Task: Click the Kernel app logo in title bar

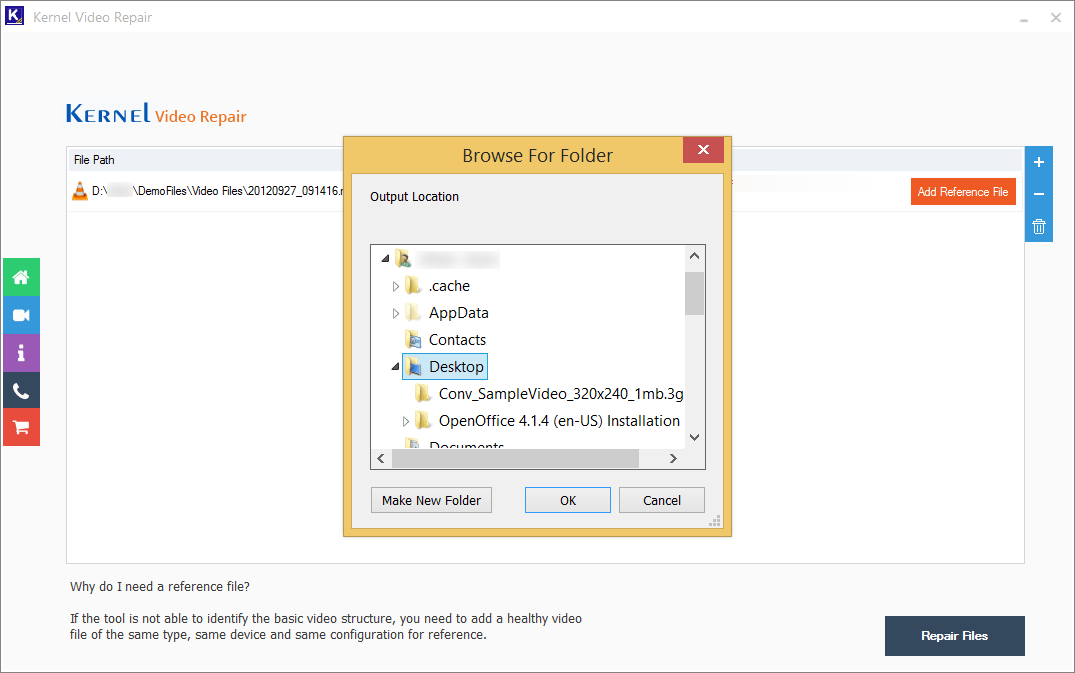Action: point(14,16)
